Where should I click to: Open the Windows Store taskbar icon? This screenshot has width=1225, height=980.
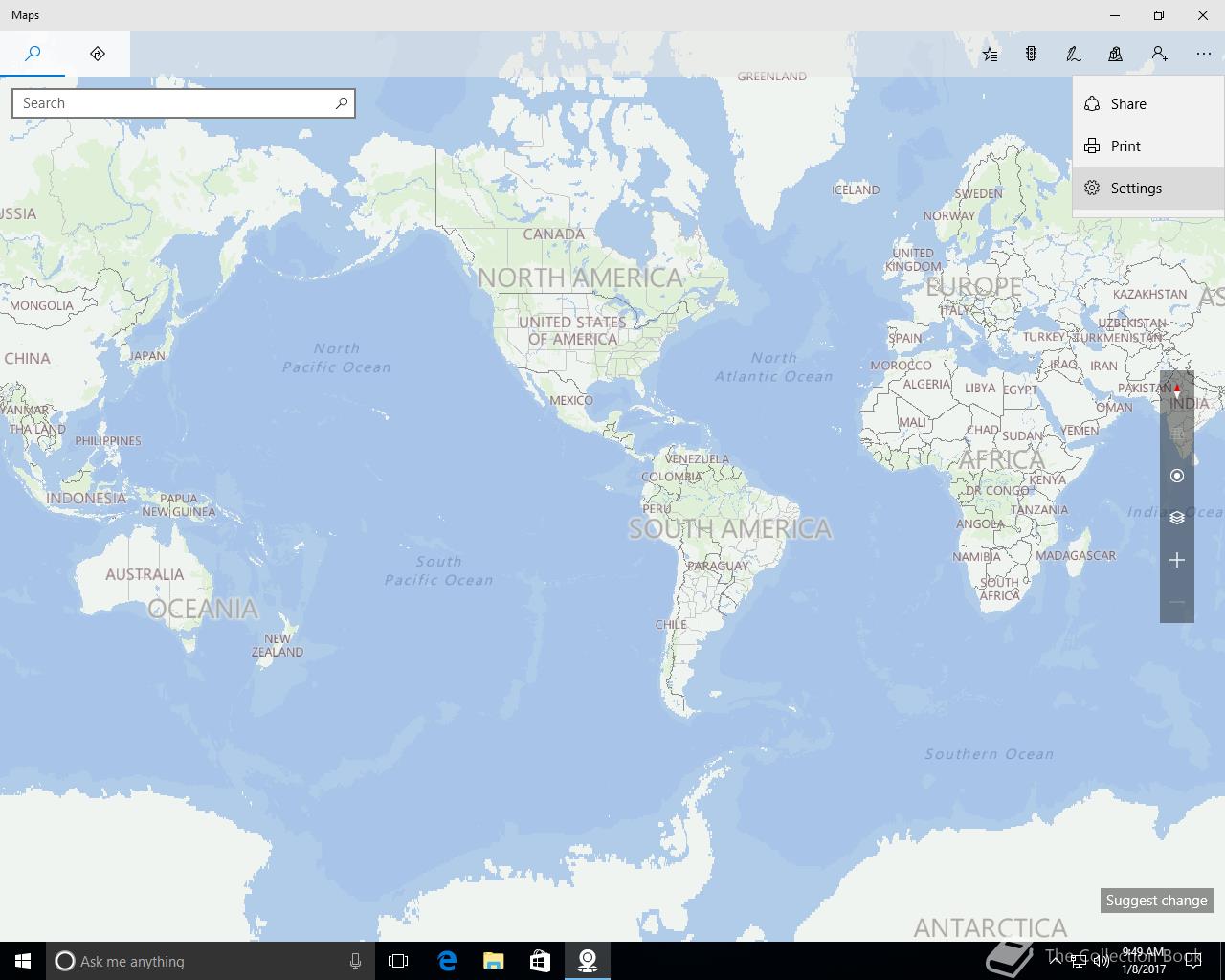540,961
